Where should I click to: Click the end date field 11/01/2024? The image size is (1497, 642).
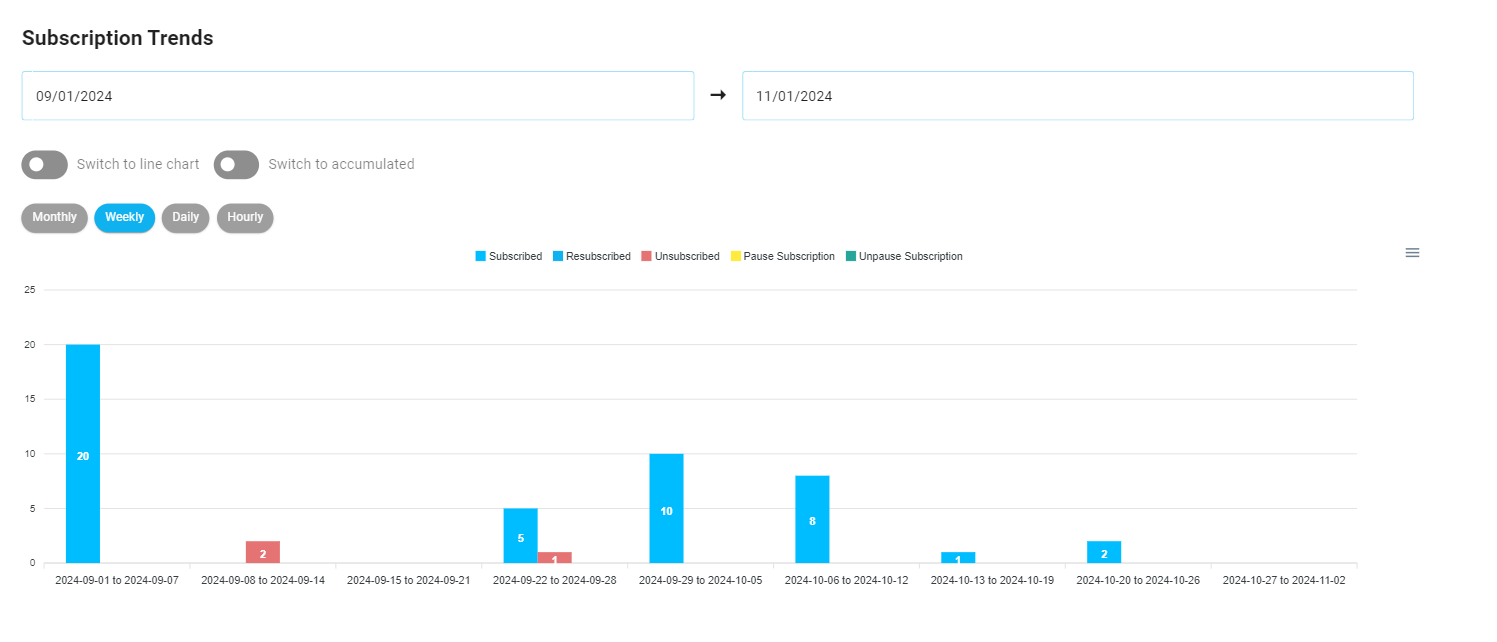pyautogui.click(x=1078, y=96)
